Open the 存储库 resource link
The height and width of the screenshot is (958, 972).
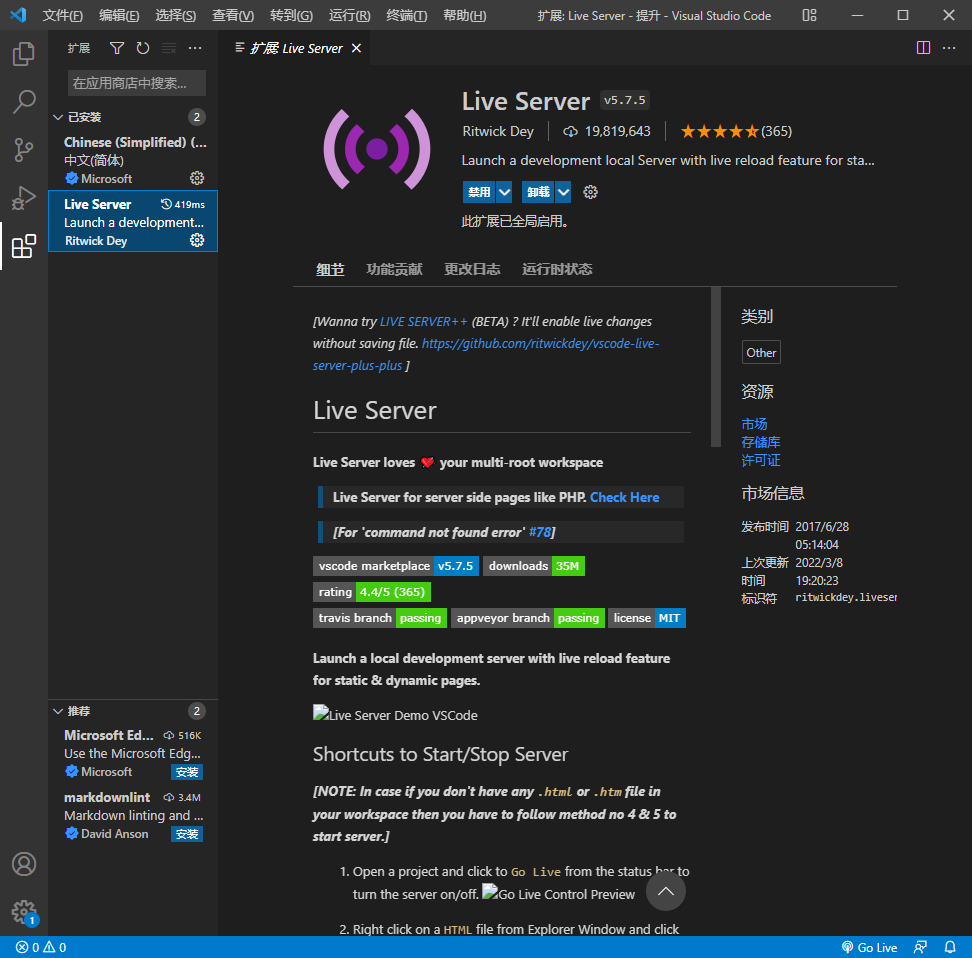click(x=761, y=442)
